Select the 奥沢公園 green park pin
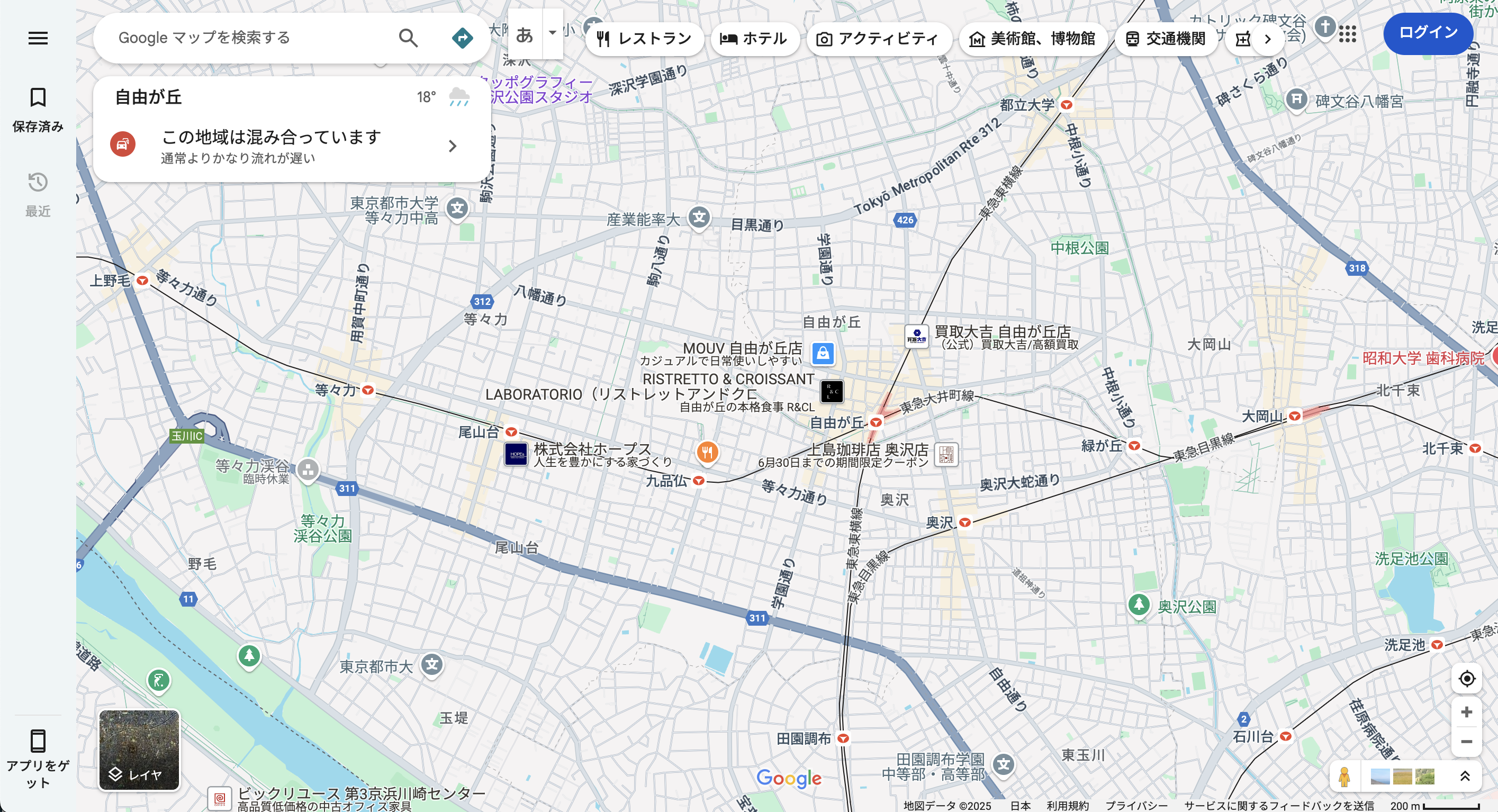The image size is (1498, 812). point(1138,606)
